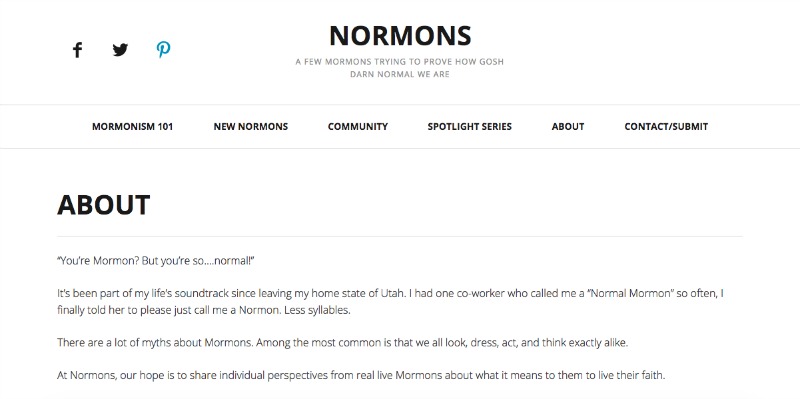Click the divider line under the About heading
The width and height of the screenshot is (800, 399).
(399, 236)
